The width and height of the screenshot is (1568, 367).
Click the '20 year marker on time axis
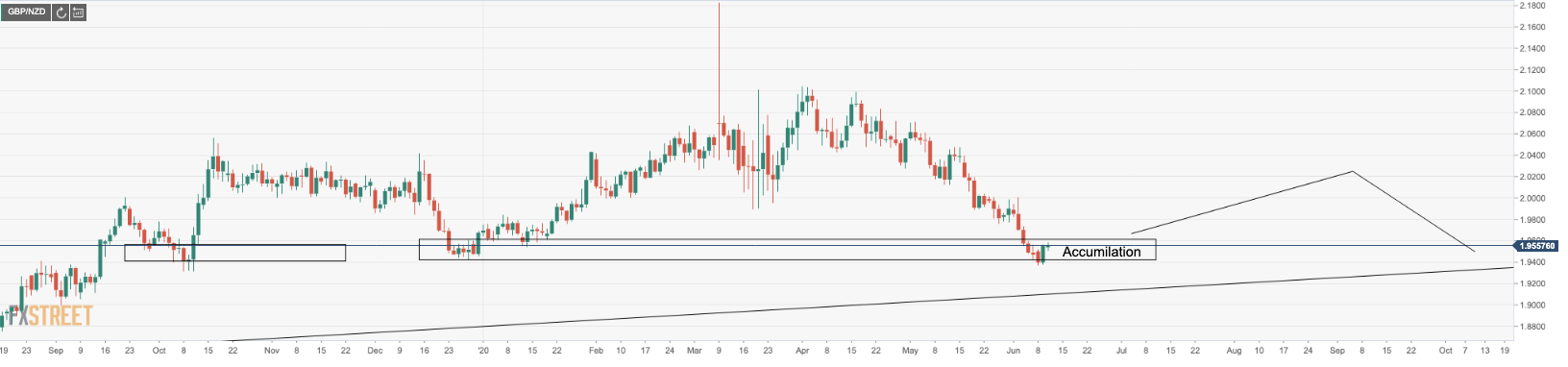pyautogui.click(x=483, y=351)
